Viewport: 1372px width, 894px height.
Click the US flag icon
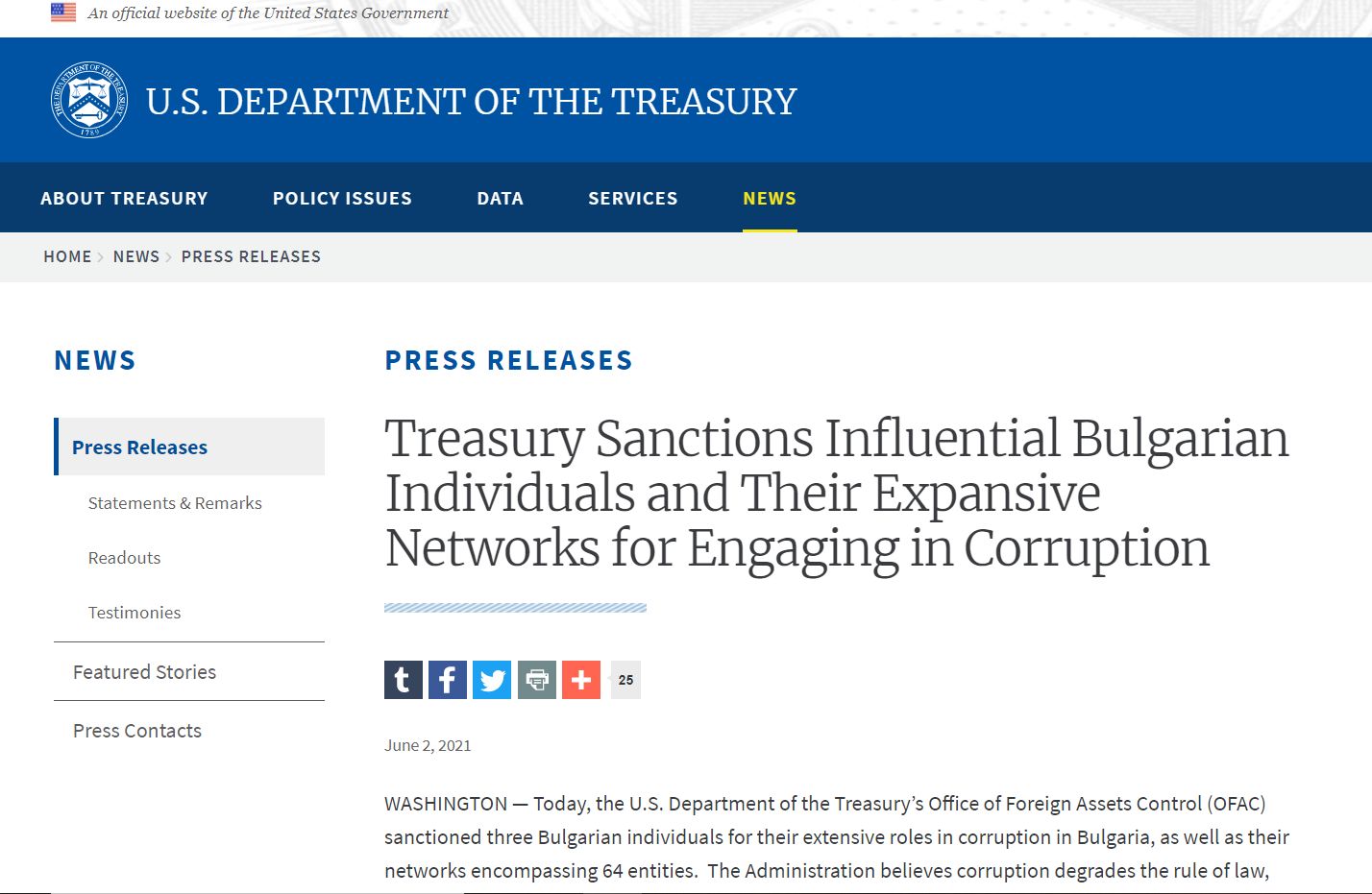click(x=63, y=12)
